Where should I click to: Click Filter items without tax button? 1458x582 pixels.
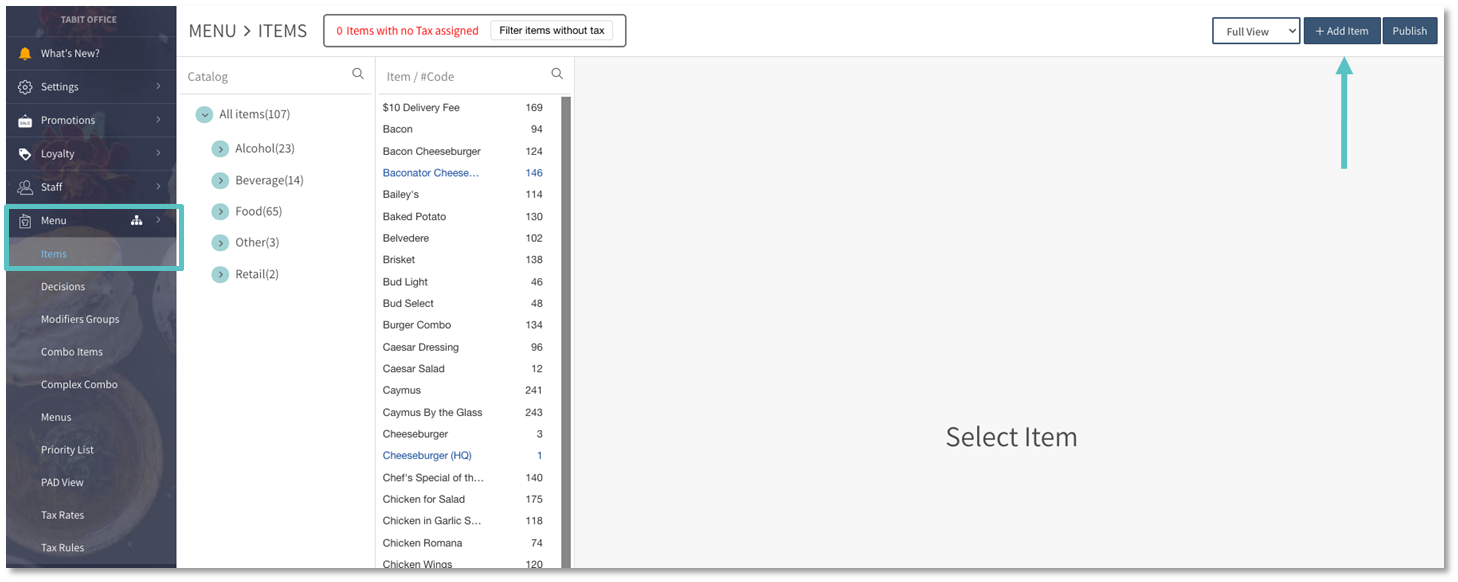tap(551, 31)
